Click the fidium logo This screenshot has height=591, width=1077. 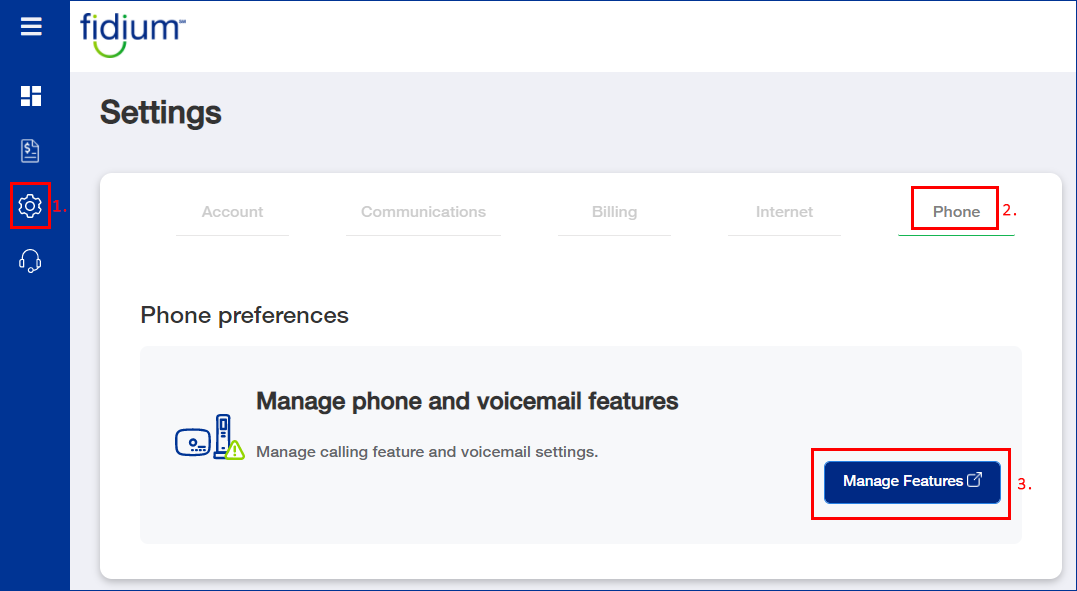(x=133, y=32)
